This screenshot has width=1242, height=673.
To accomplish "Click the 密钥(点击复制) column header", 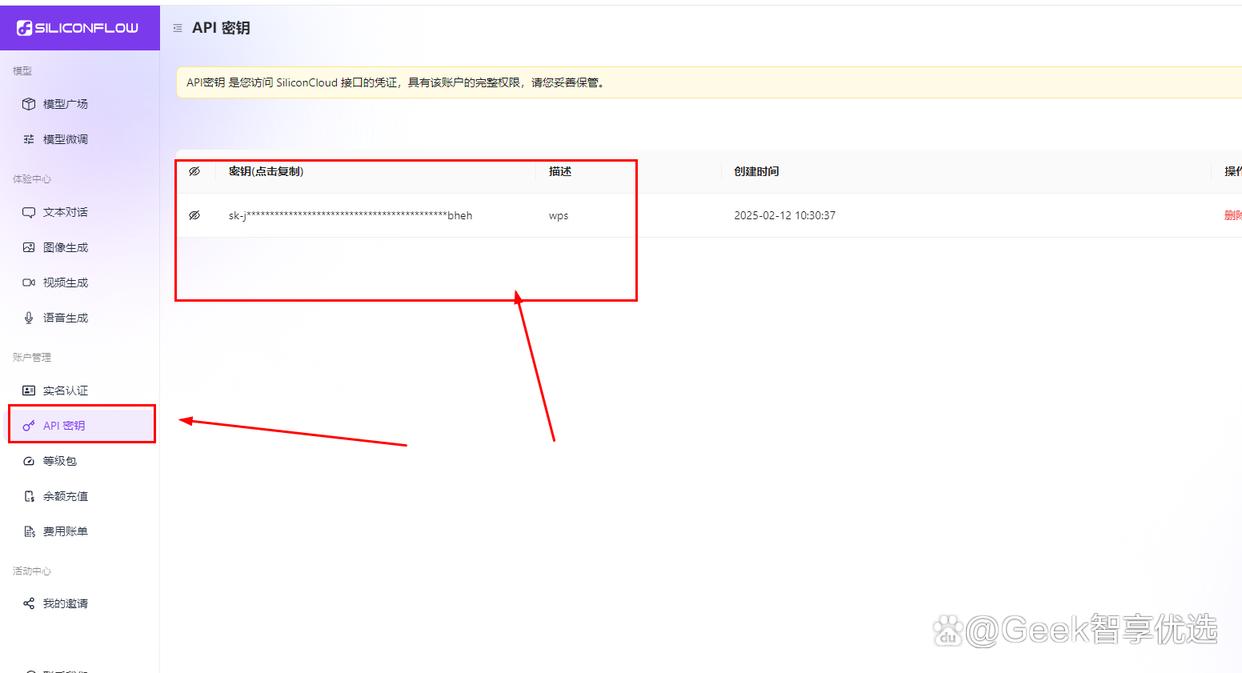I will coord(266,171).
